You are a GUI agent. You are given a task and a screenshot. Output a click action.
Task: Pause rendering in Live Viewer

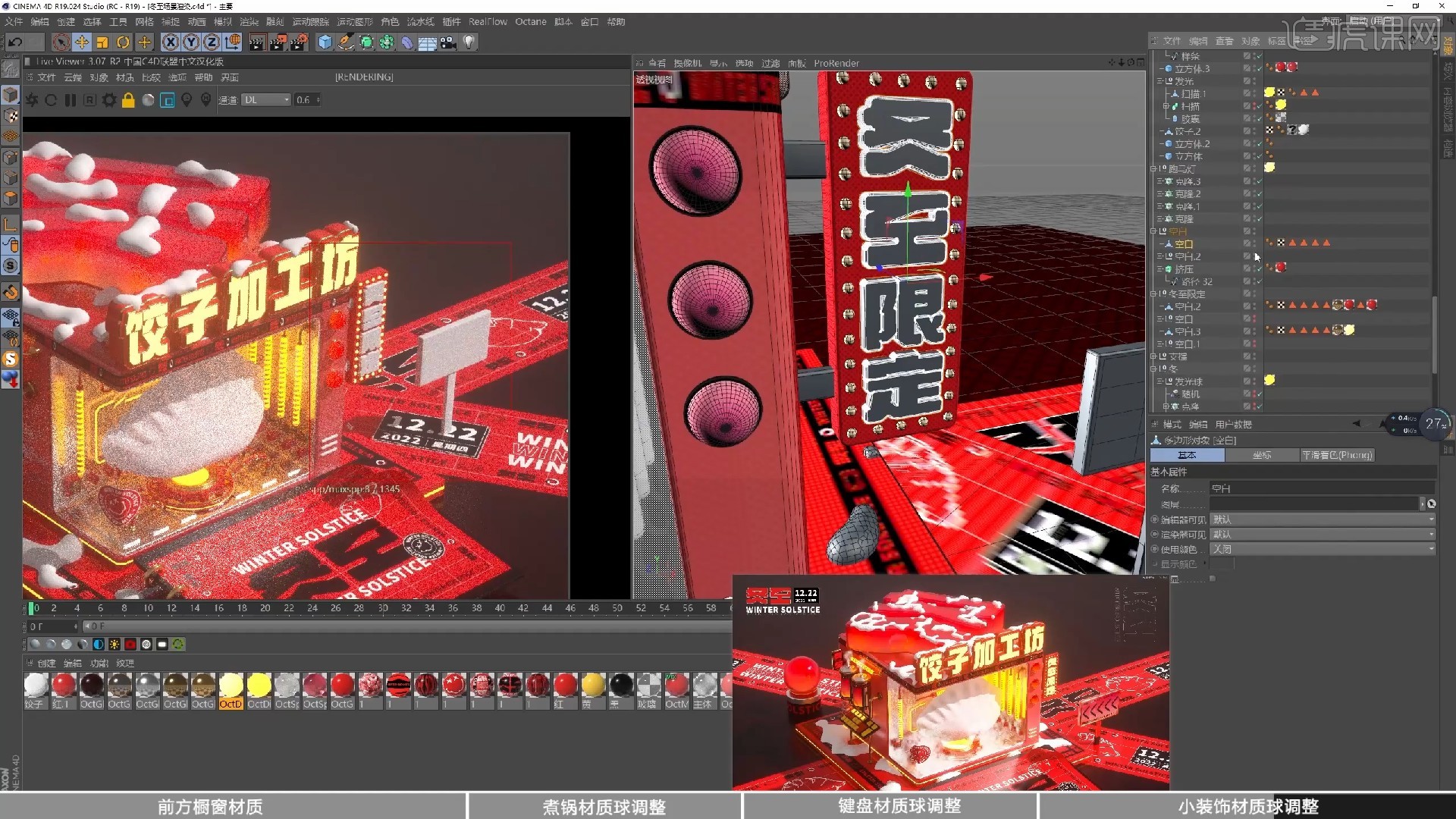coord(71,100)
